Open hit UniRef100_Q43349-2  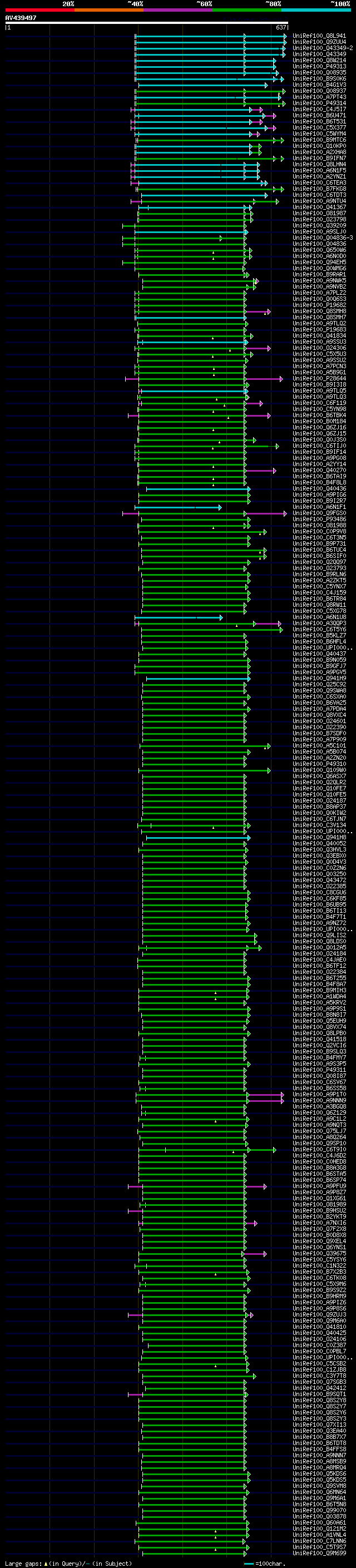pyautogui.click(x=323, y=48)
